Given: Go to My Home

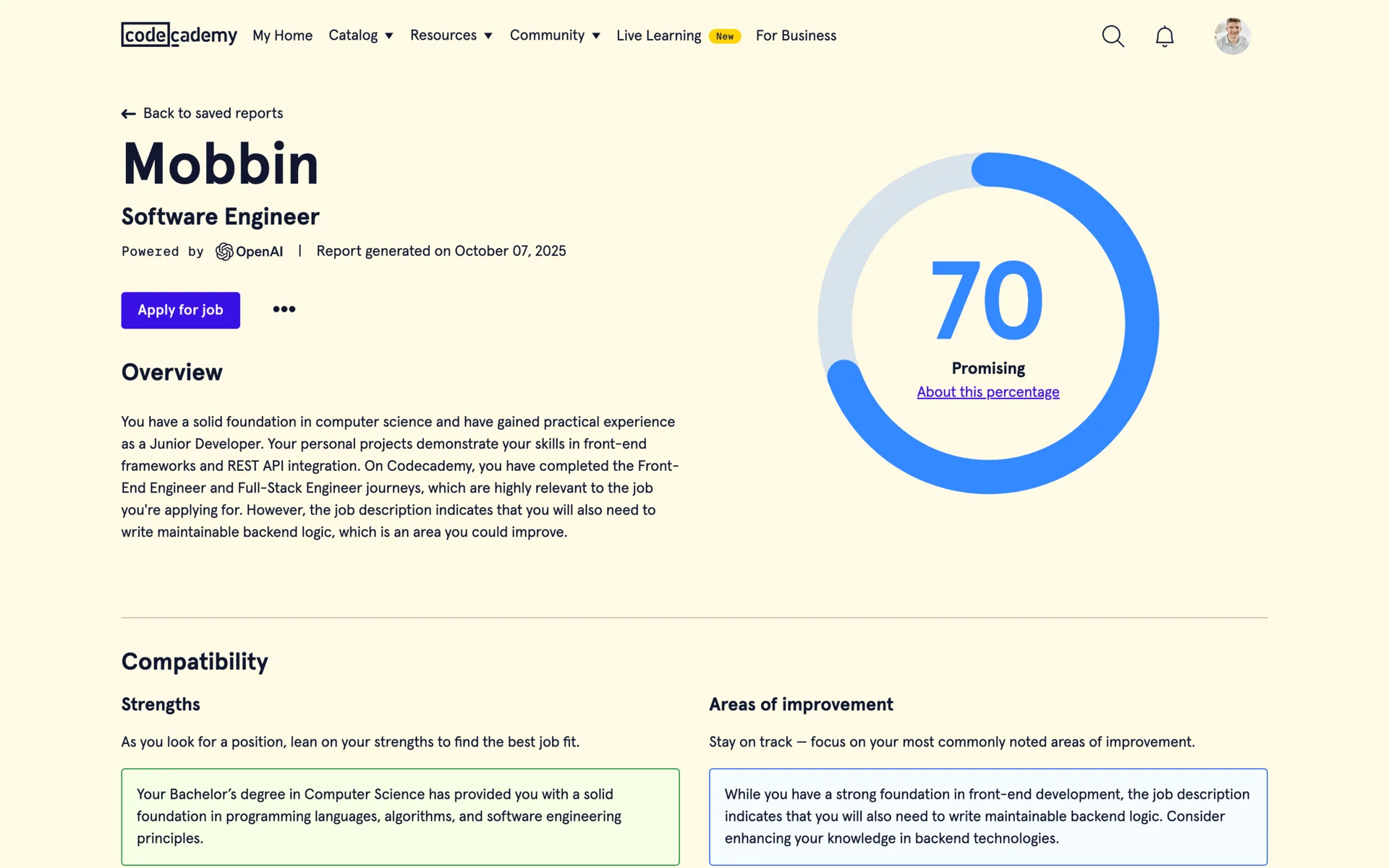Looking at the screenshot, I should coord(282,35).
